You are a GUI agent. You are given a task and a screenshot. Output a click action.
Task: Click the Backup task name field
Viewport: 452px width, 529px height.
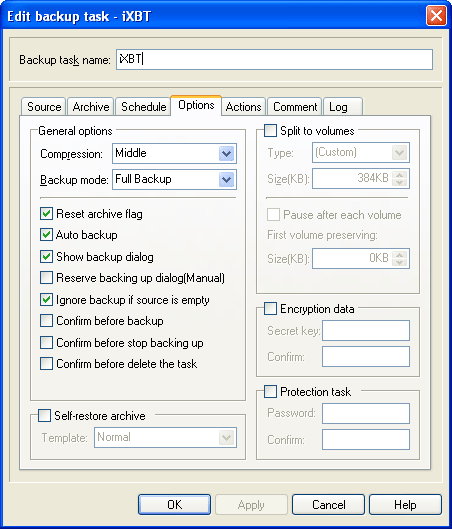[274, 60]
